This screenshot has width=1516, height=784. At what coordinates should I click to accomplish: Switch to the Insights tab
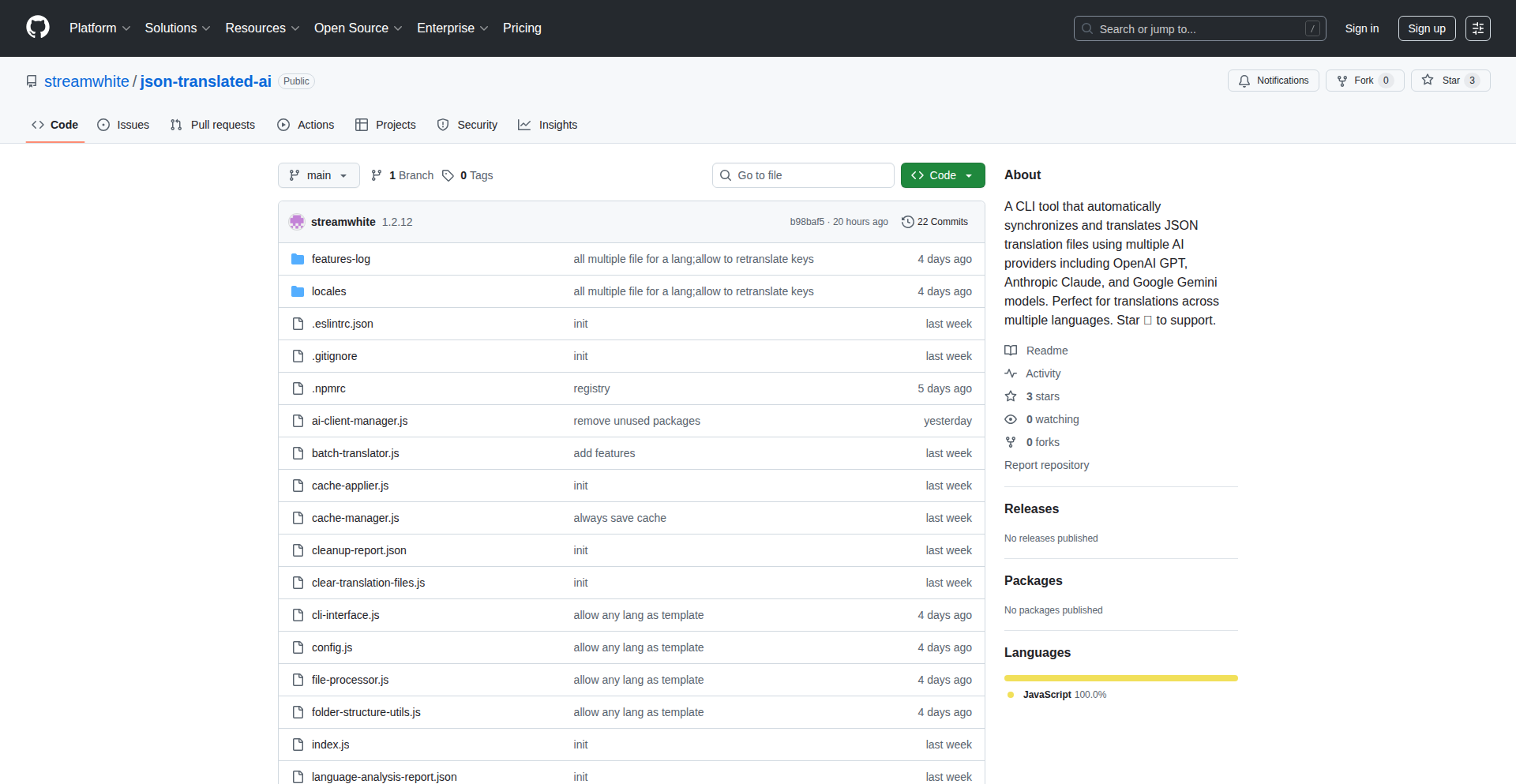click(548, 125)
